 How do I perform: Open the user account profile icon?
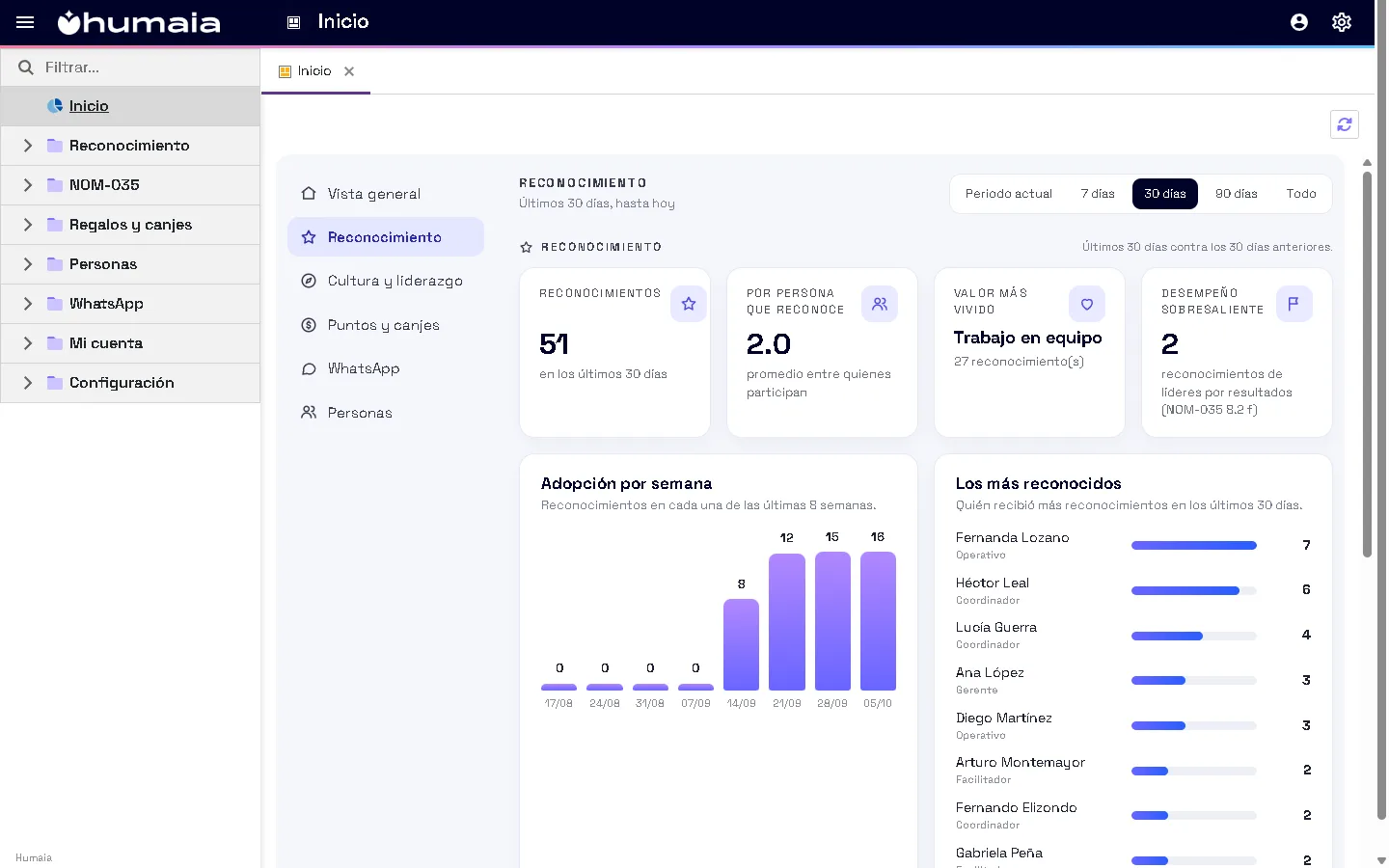click(1299, 22)
